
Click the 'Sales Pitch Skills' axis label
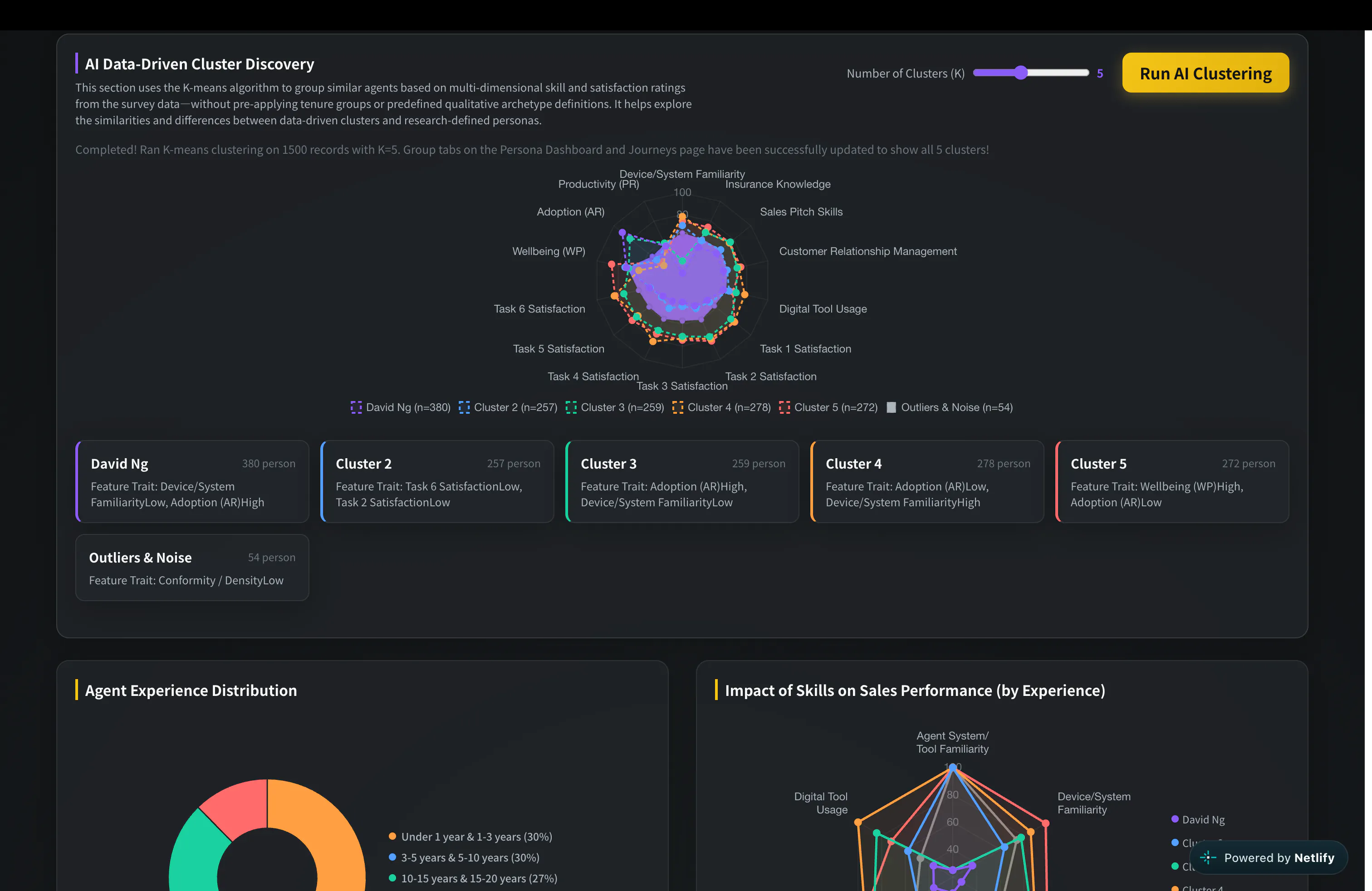pos(801,211)
